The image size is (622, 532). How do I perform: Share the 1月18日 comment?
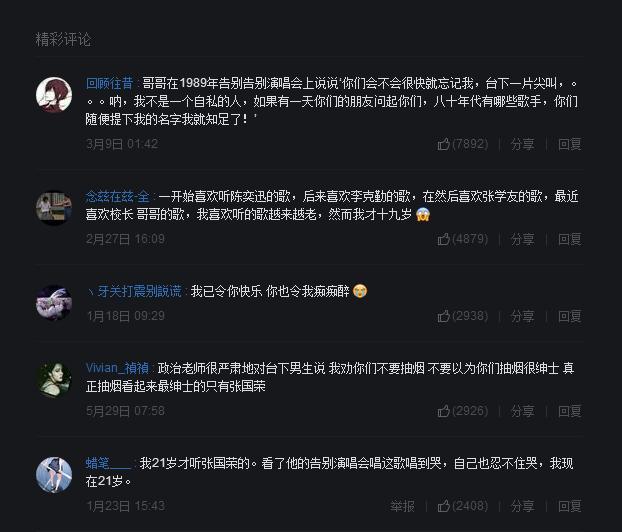pos(522,316)
